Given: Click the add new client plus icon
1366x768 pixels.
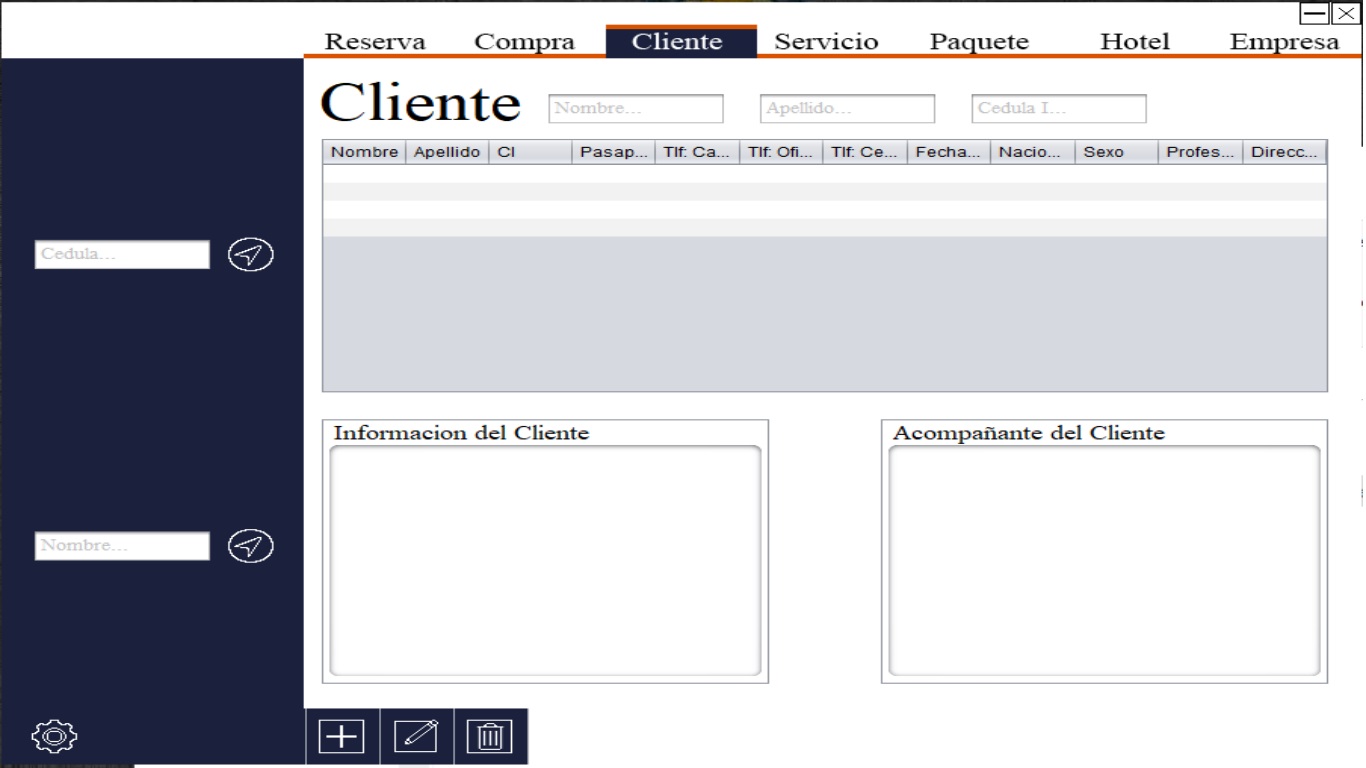Looking at the screenshot, I should (342, 737).
